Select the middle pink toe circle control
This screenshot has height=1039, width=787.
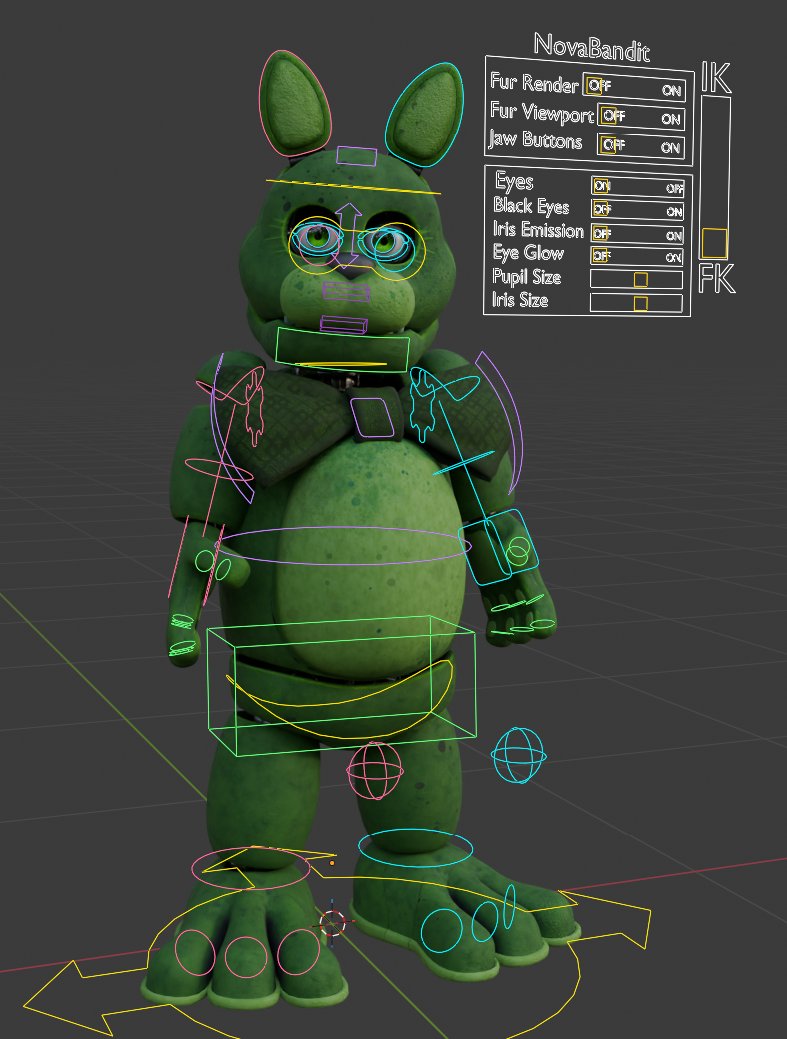click(x=246, y=958)
